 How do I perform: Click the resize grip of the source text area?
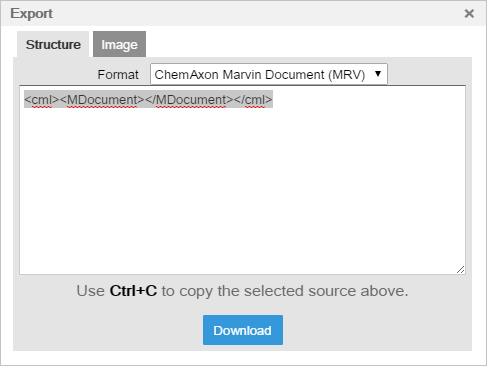[x=460, y=270]
